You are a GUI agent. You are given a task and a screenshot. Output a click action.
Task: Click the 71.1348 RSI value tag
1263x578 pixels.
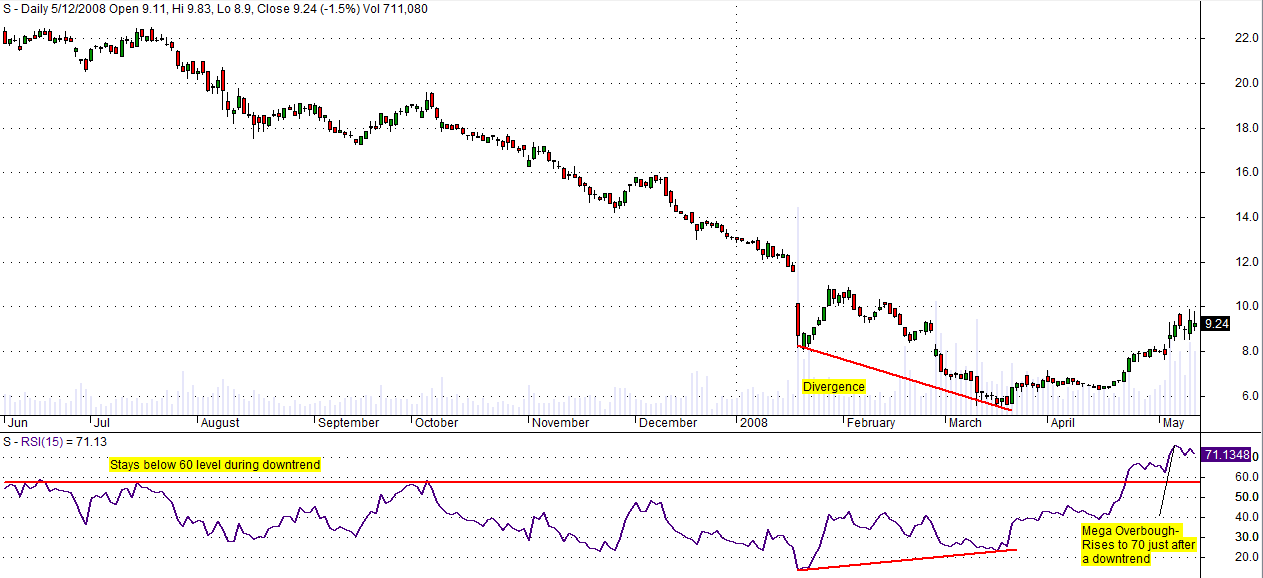[1228, 455]
